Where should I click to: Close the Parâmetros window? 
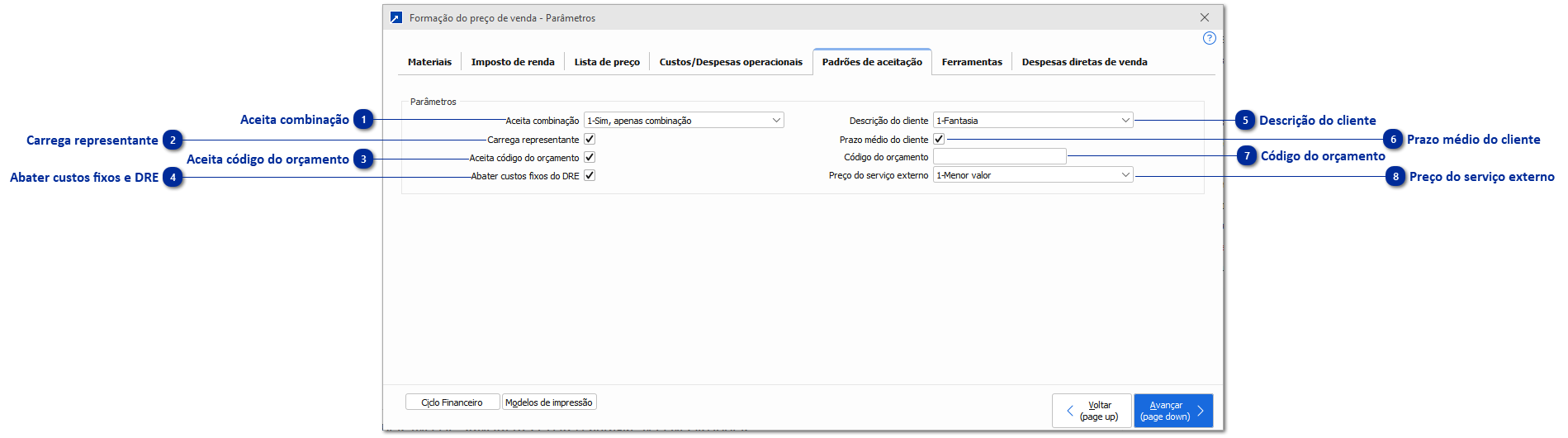(x=1205, y=17)
